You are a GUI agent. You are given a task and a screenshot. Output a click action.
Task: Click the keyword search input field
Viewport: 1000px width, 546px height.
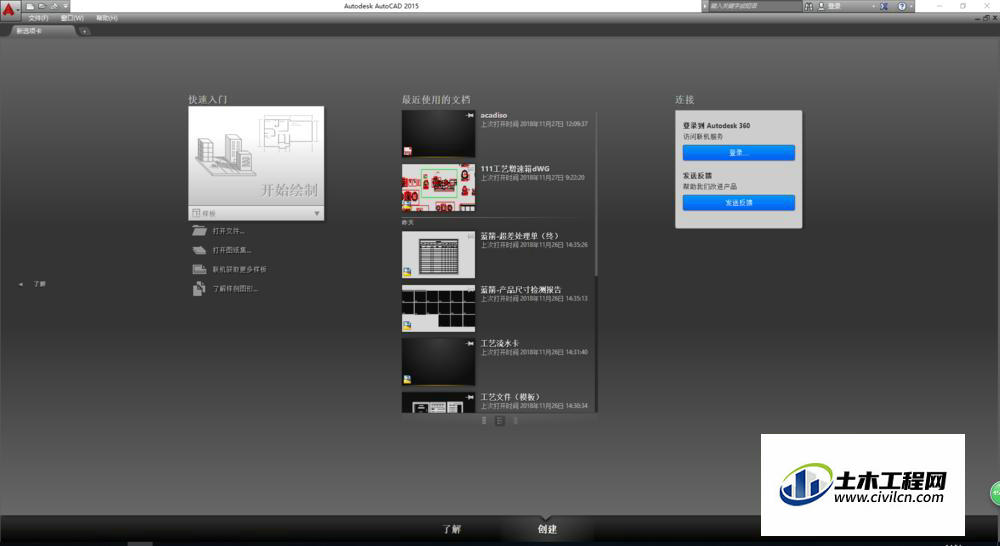point(754,6)
